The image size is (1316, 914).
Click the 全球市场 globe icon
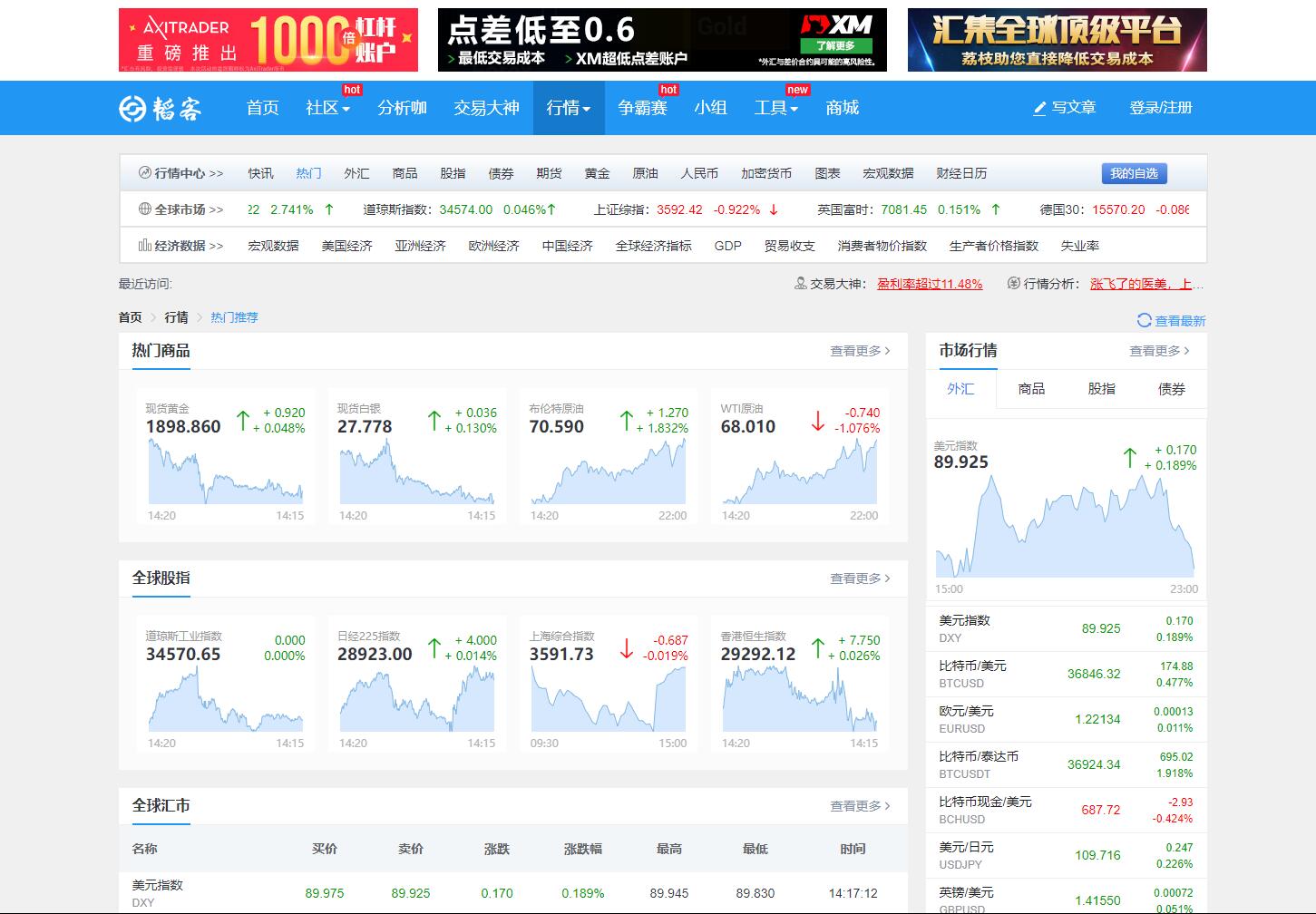point(144,209)
